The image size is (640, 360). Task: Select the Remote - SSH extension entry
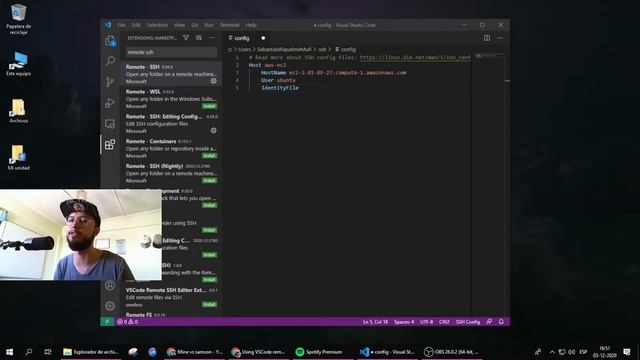(171, 74)
